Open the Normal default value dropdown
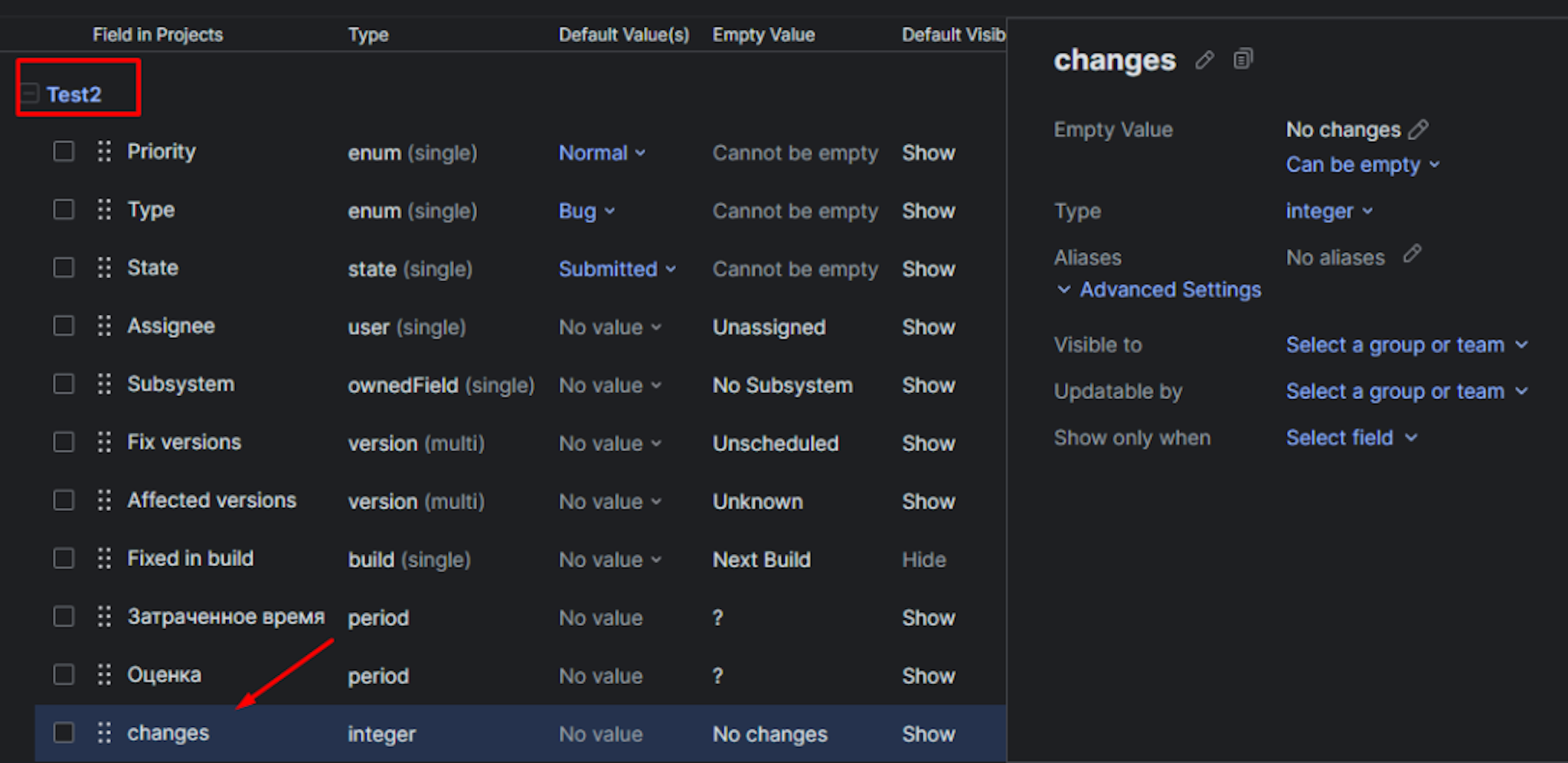 (x=602, y=153)
